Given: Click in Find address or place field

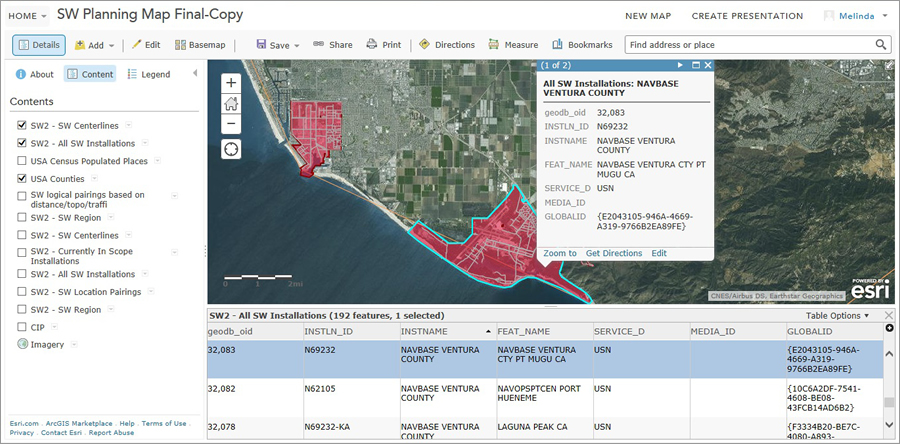Looking at the screenshot, I should [x=748, y=45].
